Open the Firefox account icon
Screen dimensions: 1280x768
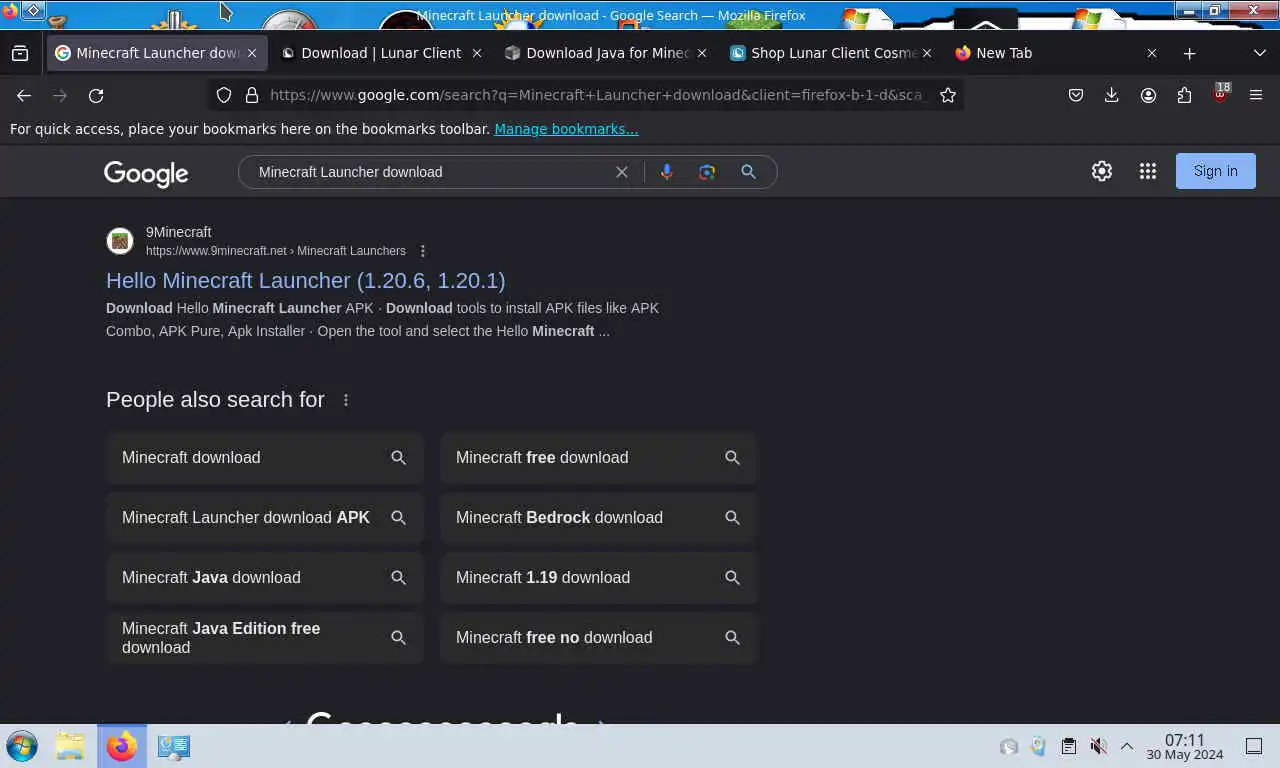tap(1148, 95)
